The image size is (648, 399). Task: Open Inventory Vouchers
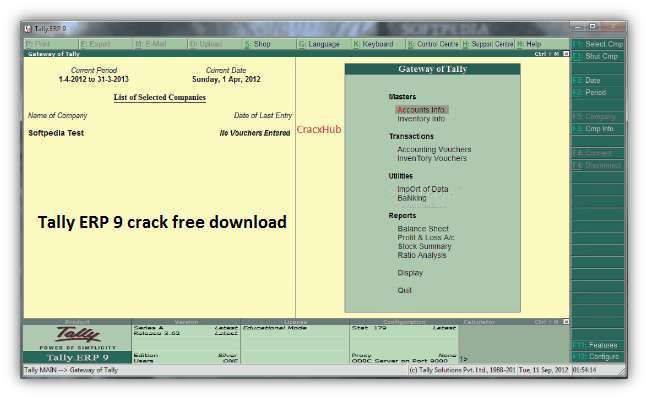432,158
